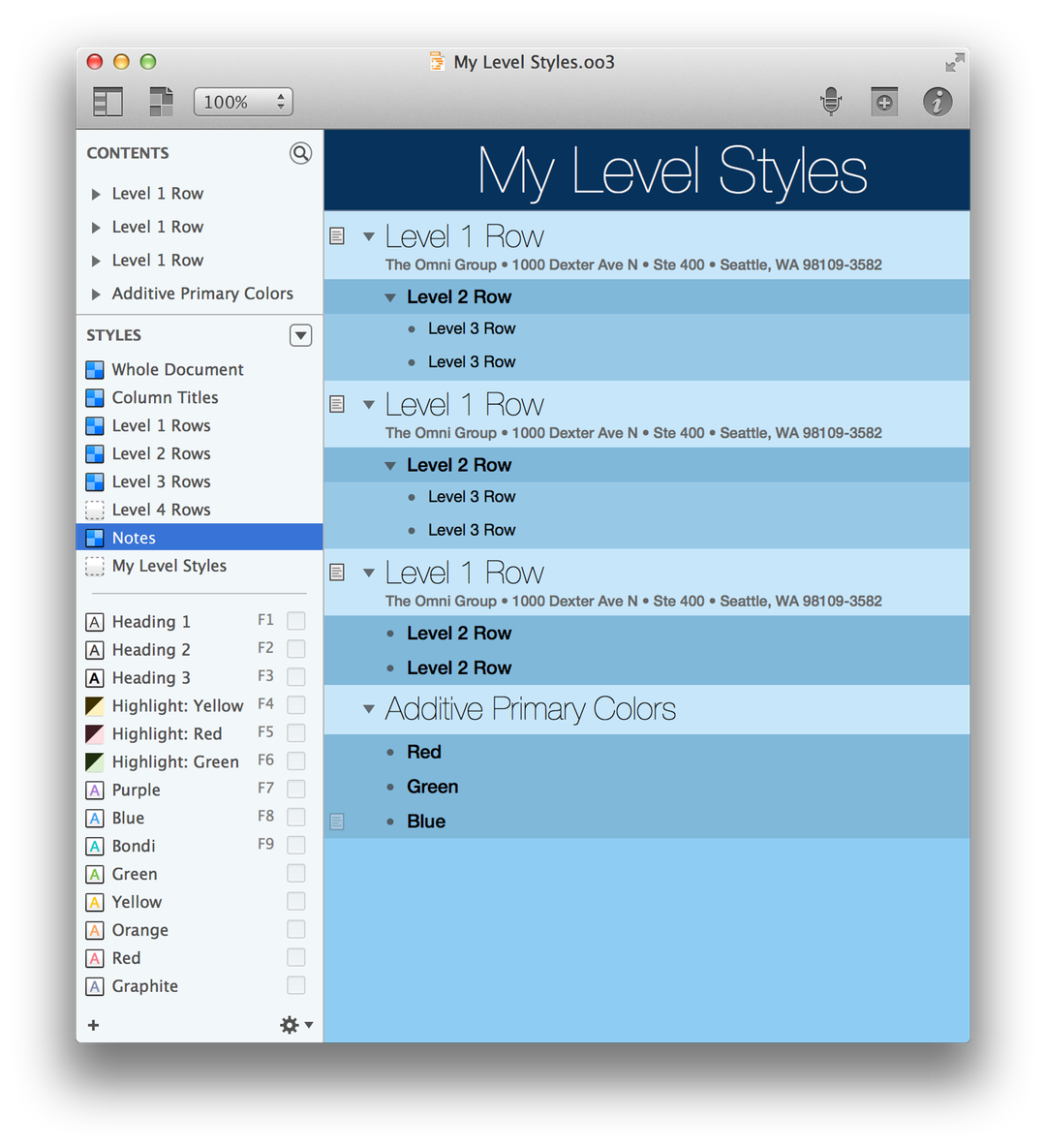Enter full screen with the arrows icon
Image resolution: width=1046 pixels, height=1148 pixels.
tap(955, 63)
